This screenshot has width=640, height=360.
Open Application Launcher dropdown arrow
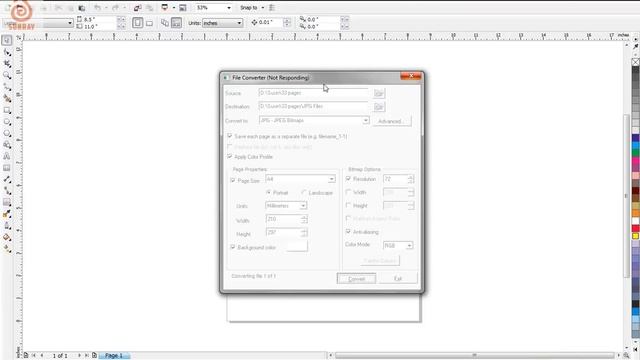pos(173,8)
